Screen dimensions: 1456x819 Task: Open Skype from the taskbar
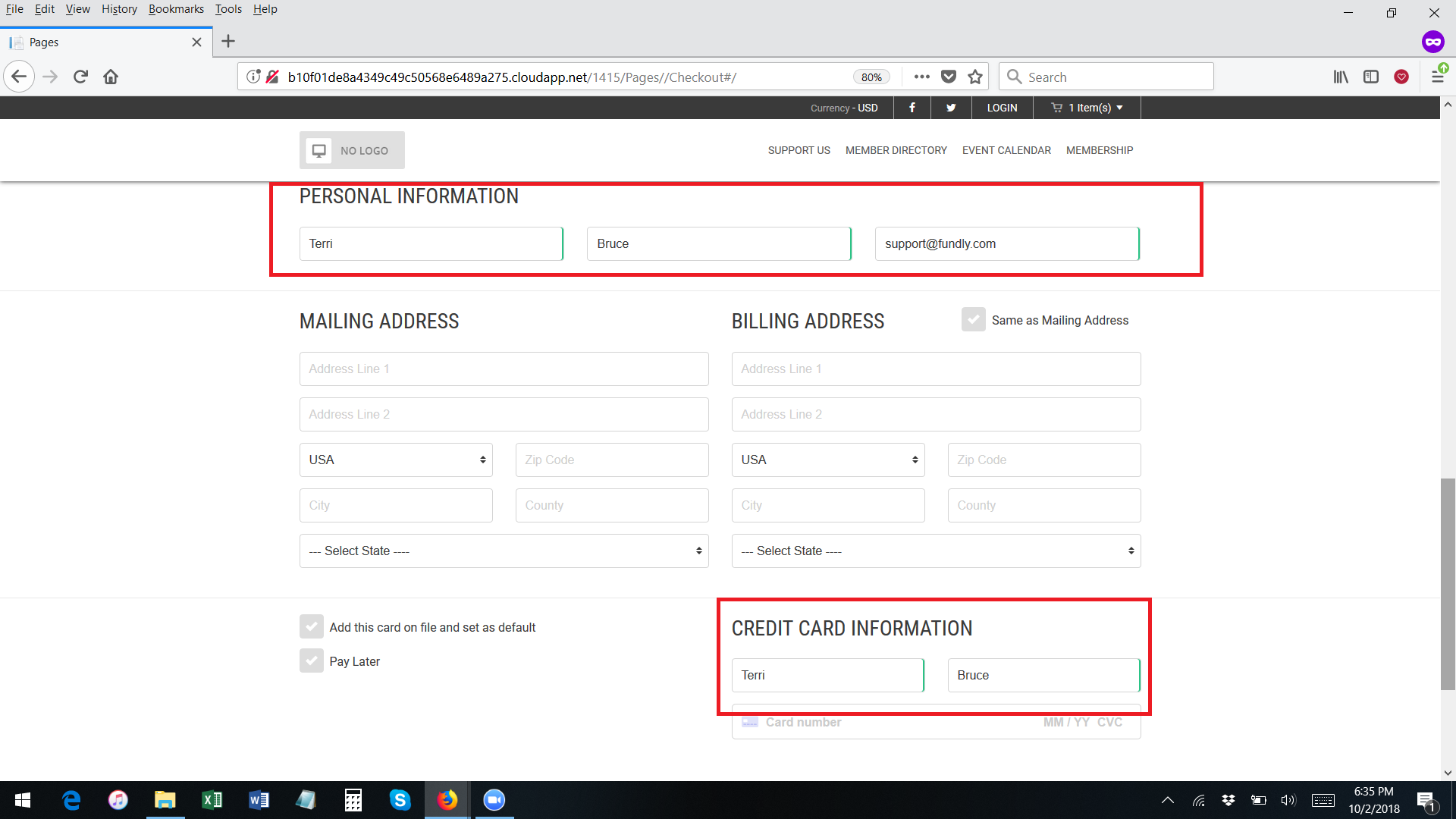400,800
